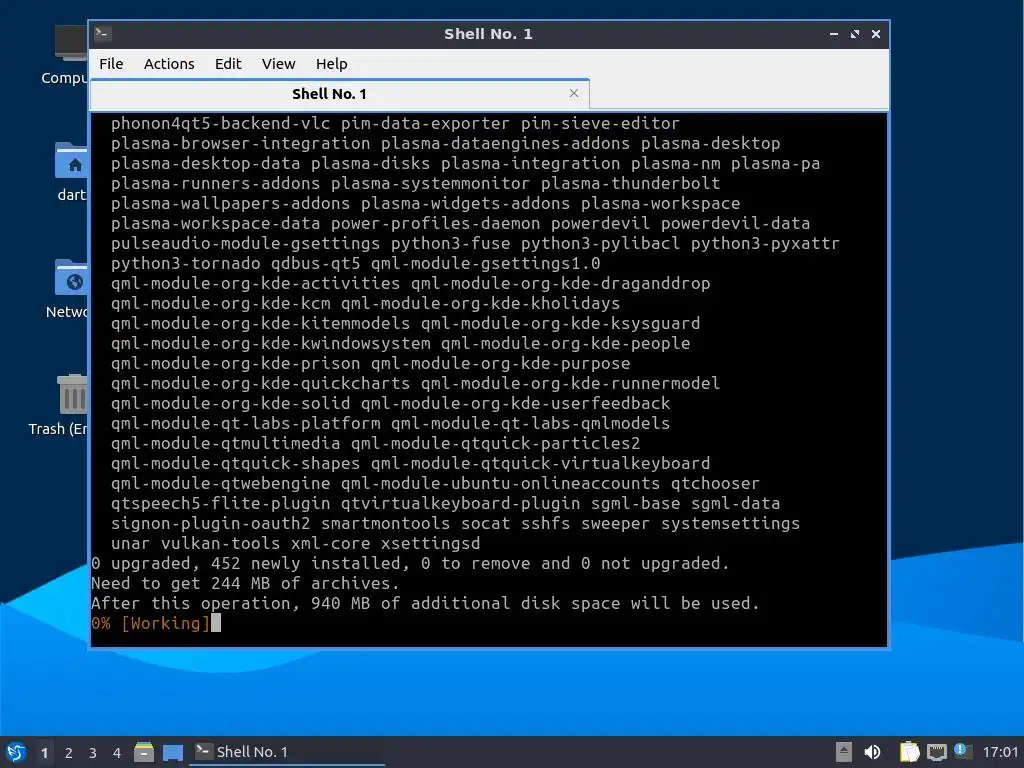
Task: Open the Help menu
Action: [x=332, y=64]
